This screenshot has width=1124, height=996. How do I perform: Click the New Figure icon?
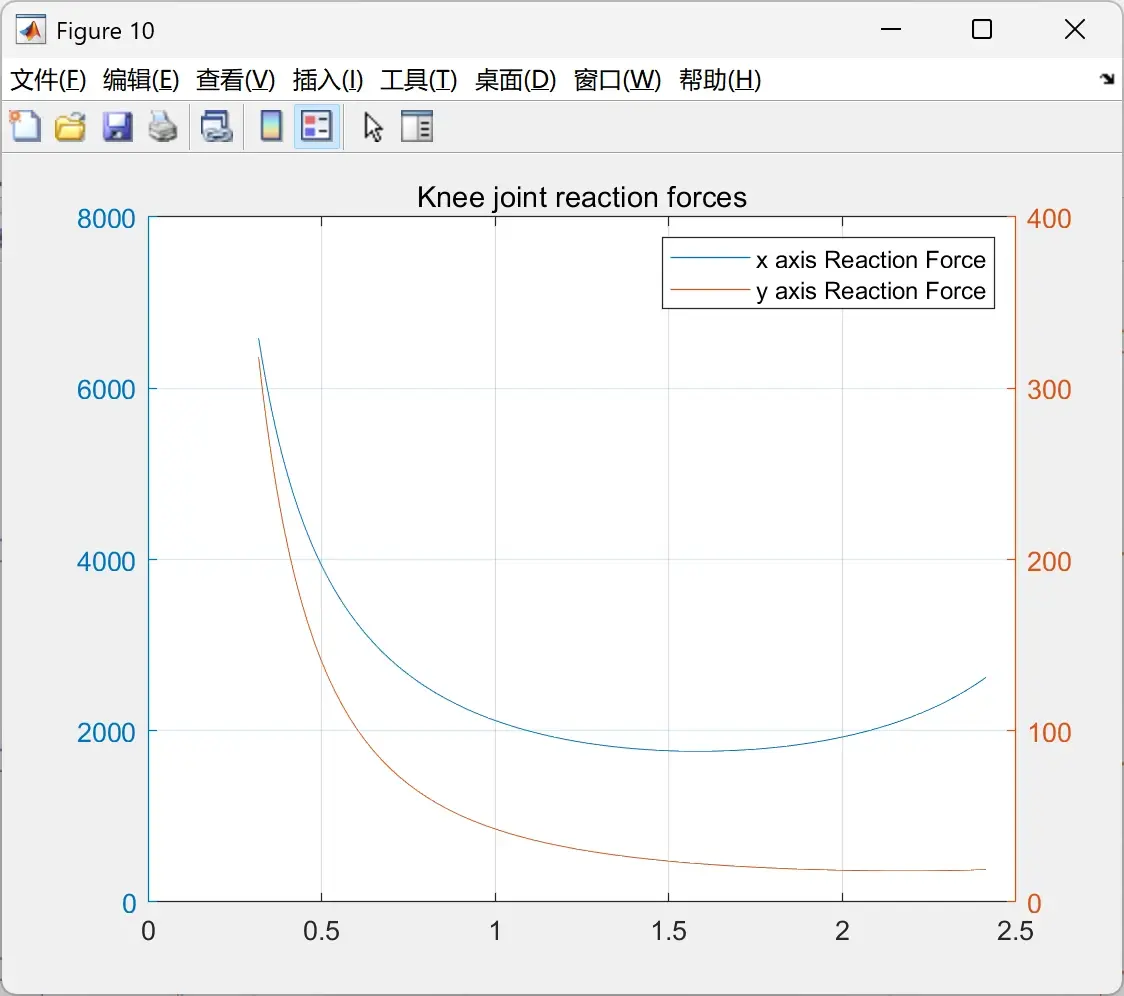(25, 127)
